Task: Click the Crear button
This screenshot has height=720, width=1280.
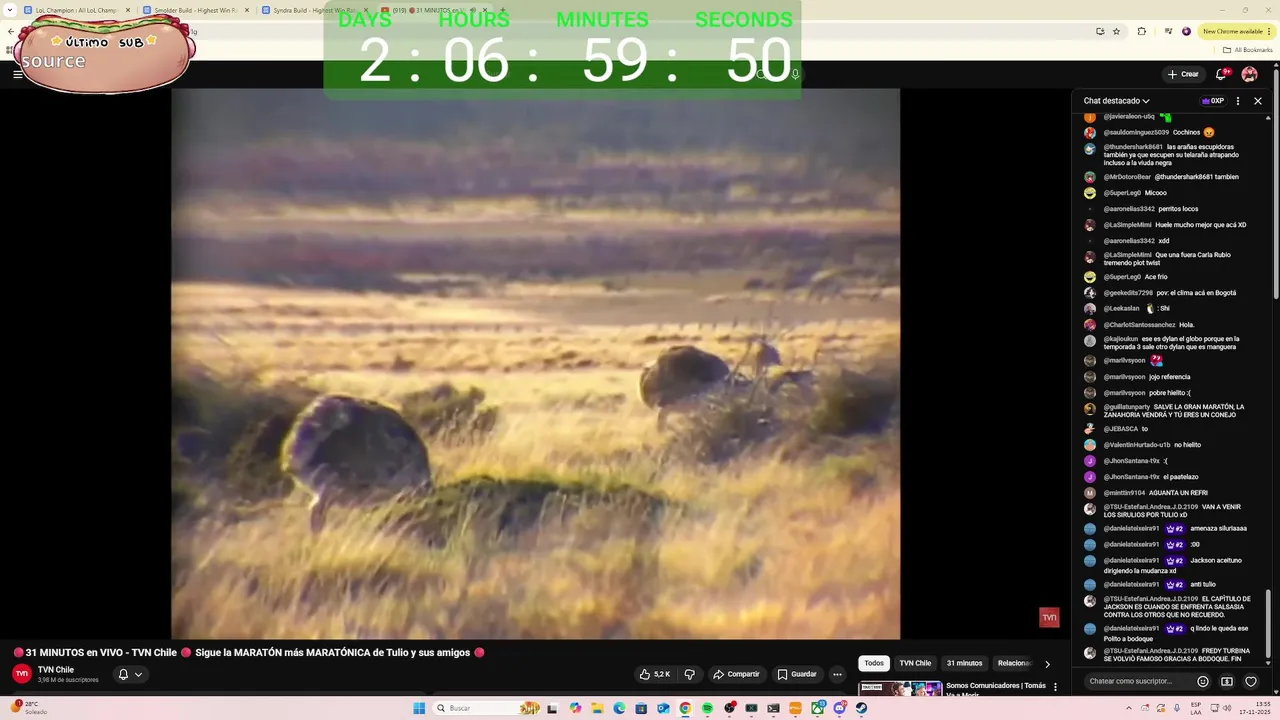Action: pos(1183,74)
